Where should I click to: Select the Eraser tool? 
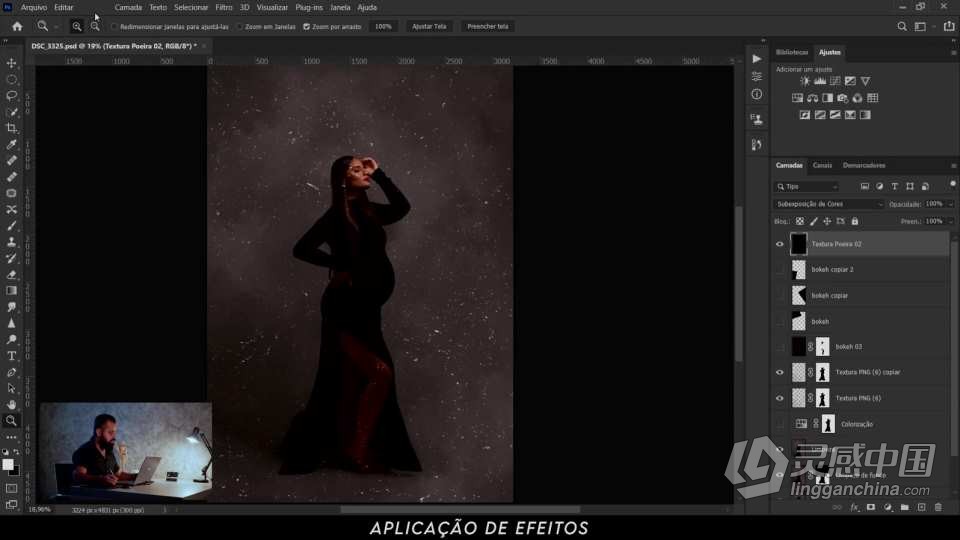(x=11, y=274)
